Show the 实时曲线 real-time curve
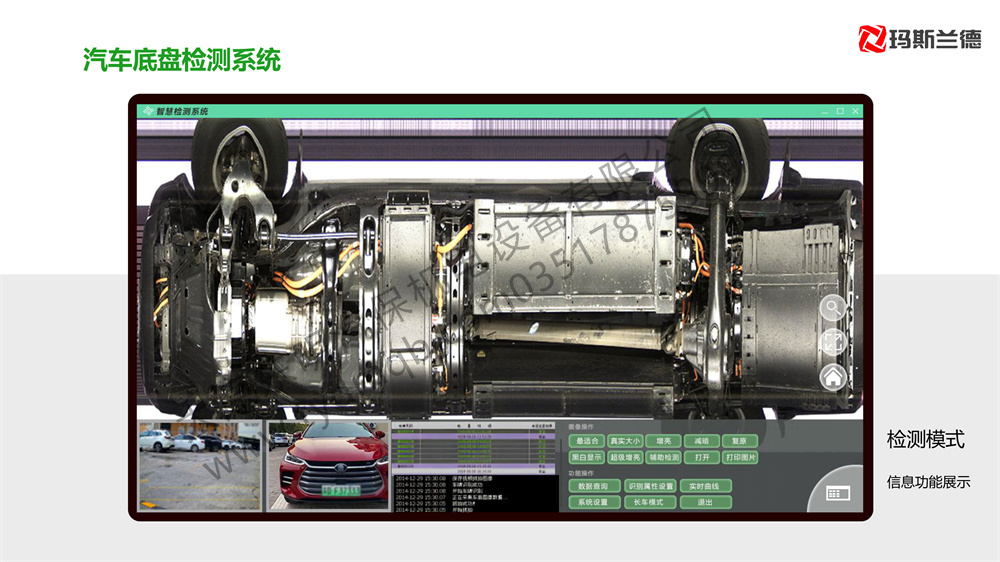The height and width of the screenshot is (562, 1000). [x=705, y=486]
